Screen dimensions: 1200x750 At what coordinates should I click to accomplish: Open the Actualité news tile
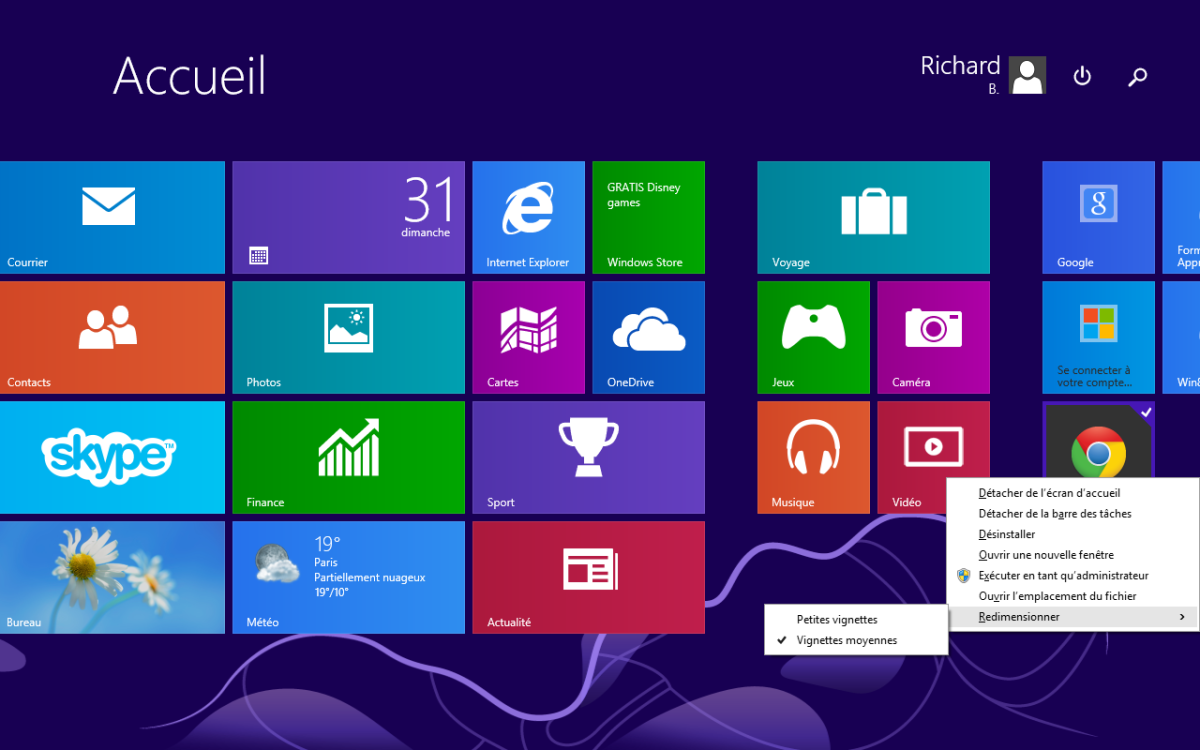[x=588, y=577]
